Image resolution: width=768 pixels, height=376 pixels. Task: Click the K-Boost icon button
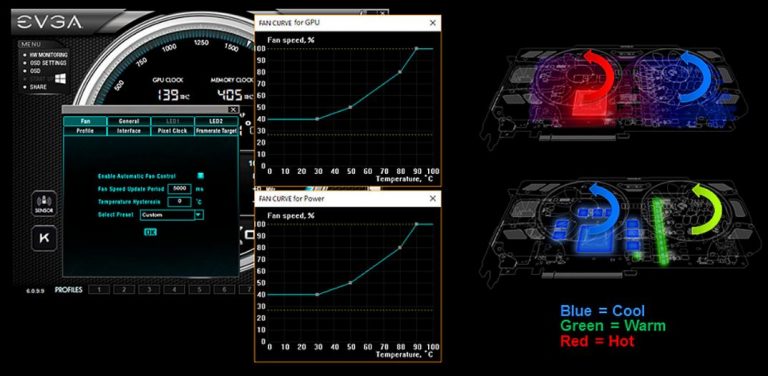pyautogui.click(x=44, y=239)
